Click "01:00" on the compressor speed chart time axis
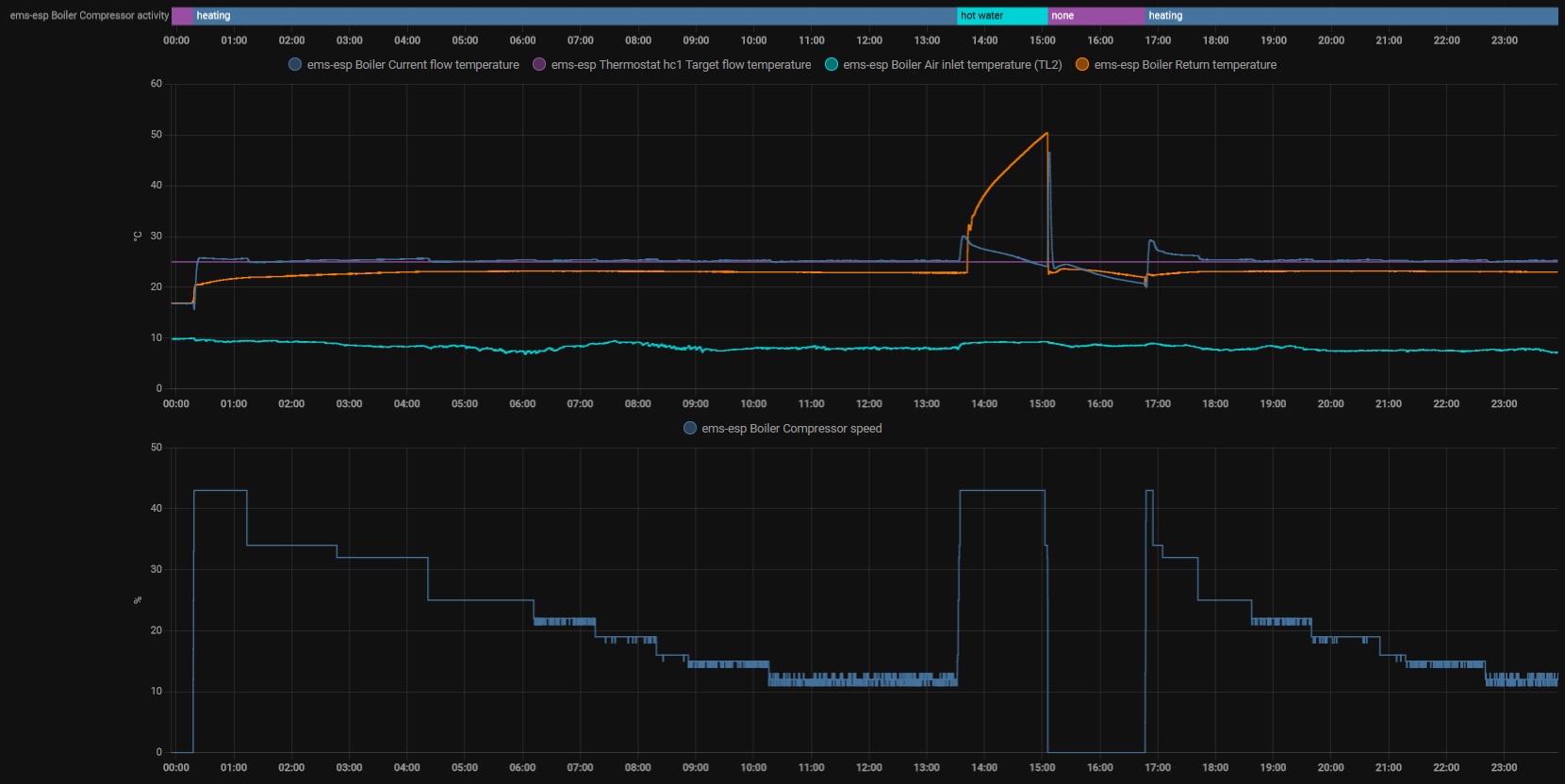The image size is (1565, 784). (x=234, y=768)
